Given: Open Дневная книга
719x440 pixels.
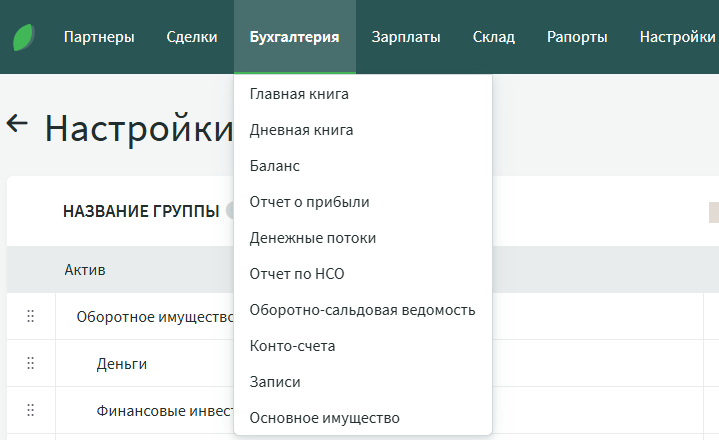Looking at the screenshot, I should (x=301, y=130).
